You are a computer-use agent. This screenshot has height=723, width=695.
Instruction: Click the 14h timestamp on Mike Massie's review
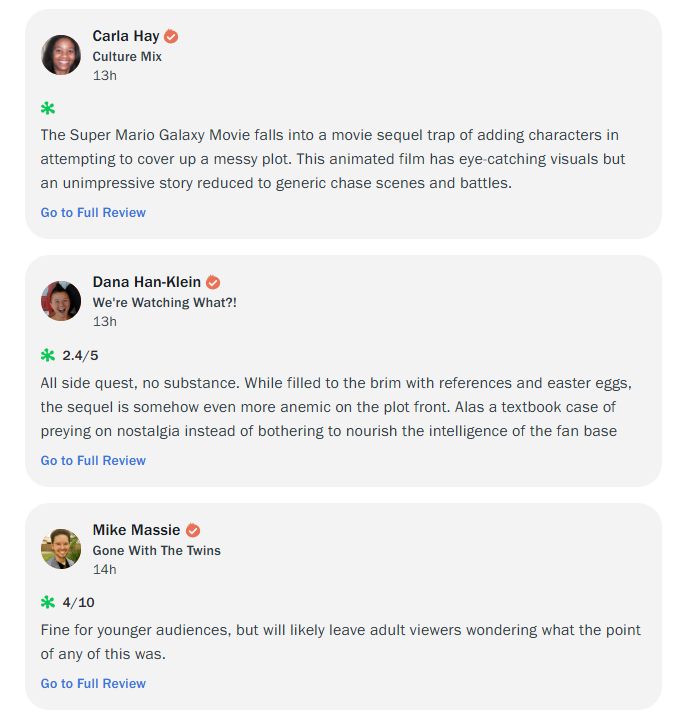[x=105, y=569]
